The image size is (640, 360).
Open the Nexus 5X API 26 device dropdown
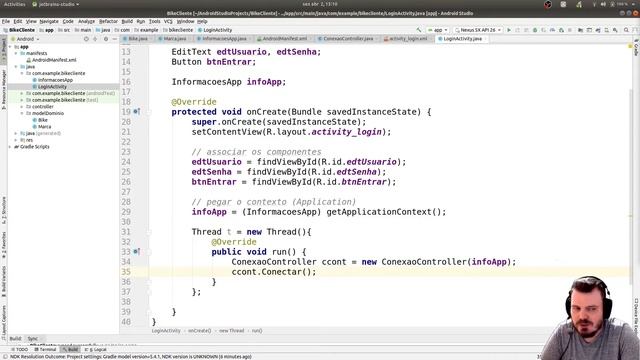478,30
